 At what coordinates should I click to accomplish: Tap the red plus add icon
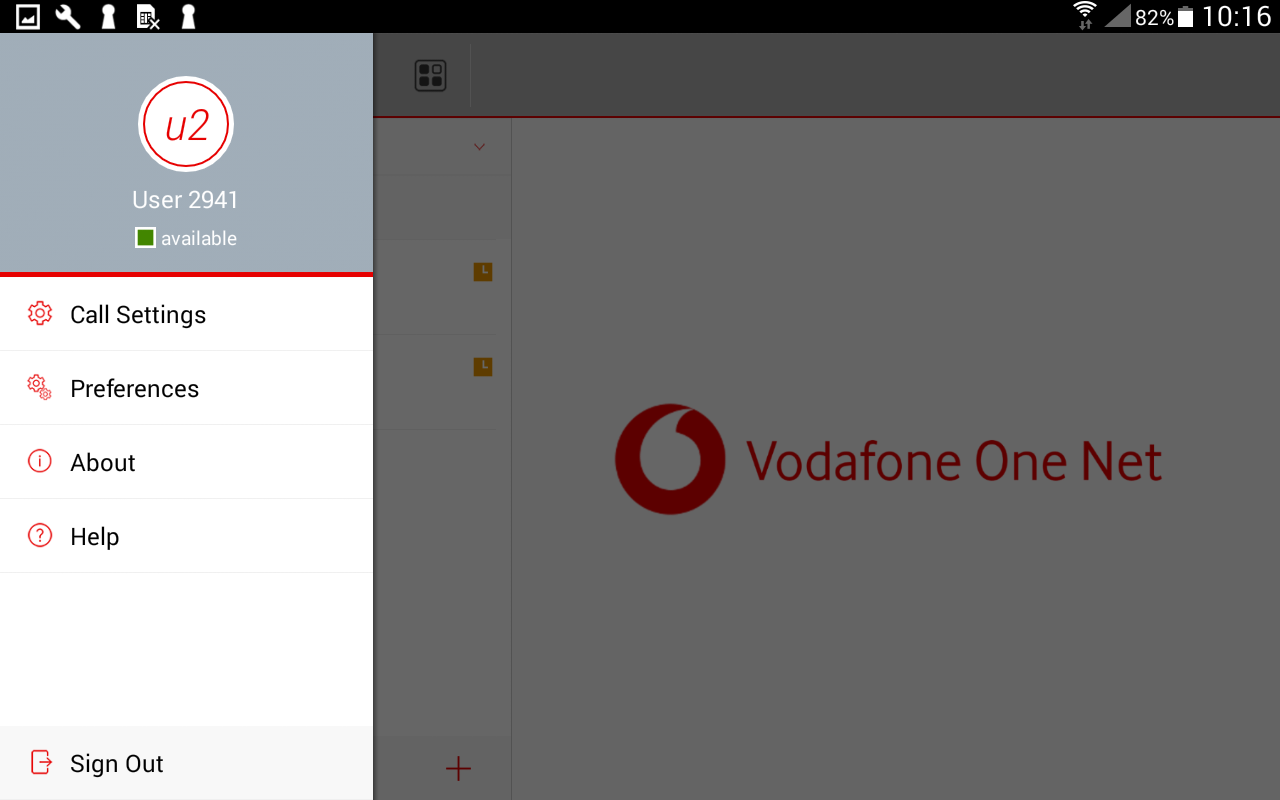pyautogui.click(x=458, y=768)
